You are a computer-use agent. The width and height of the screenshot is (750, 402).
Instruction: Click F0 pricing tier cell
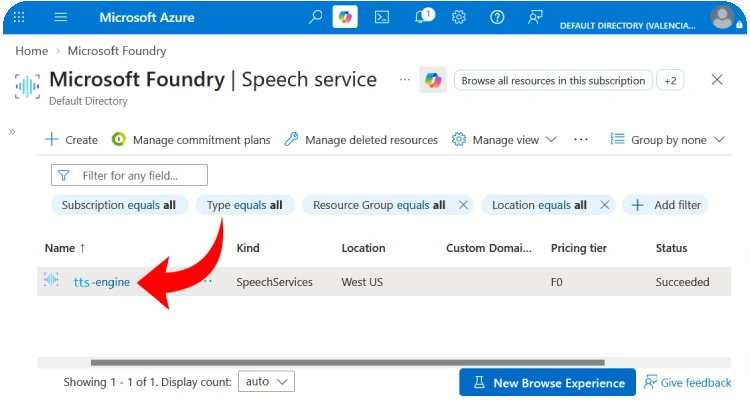pyautogui.click(x=556, y=282)
